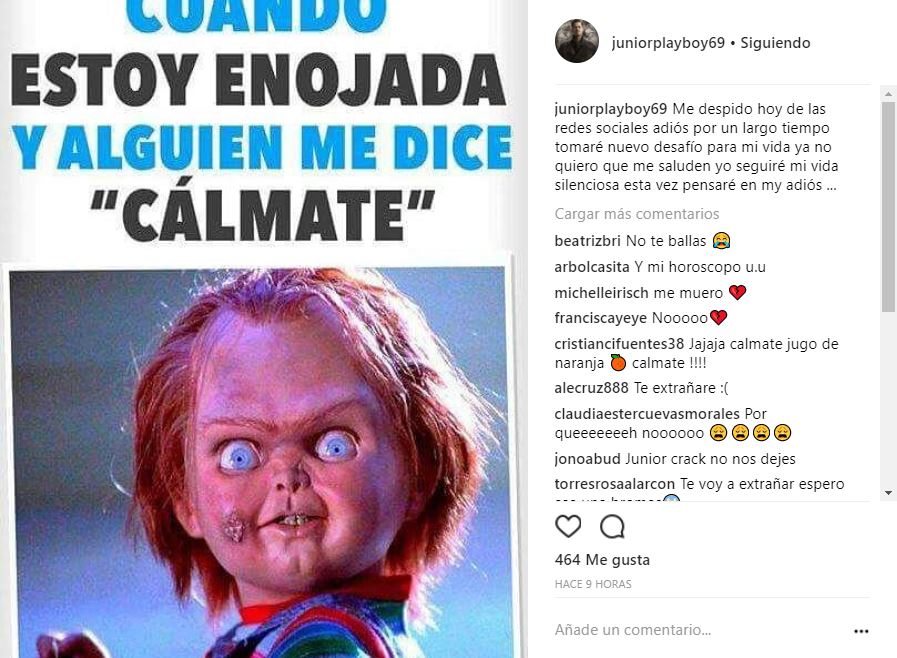This screenshot has height=658, width=897.
Task: View the 464 Me gusta likes list
Action: click(602, 560)
